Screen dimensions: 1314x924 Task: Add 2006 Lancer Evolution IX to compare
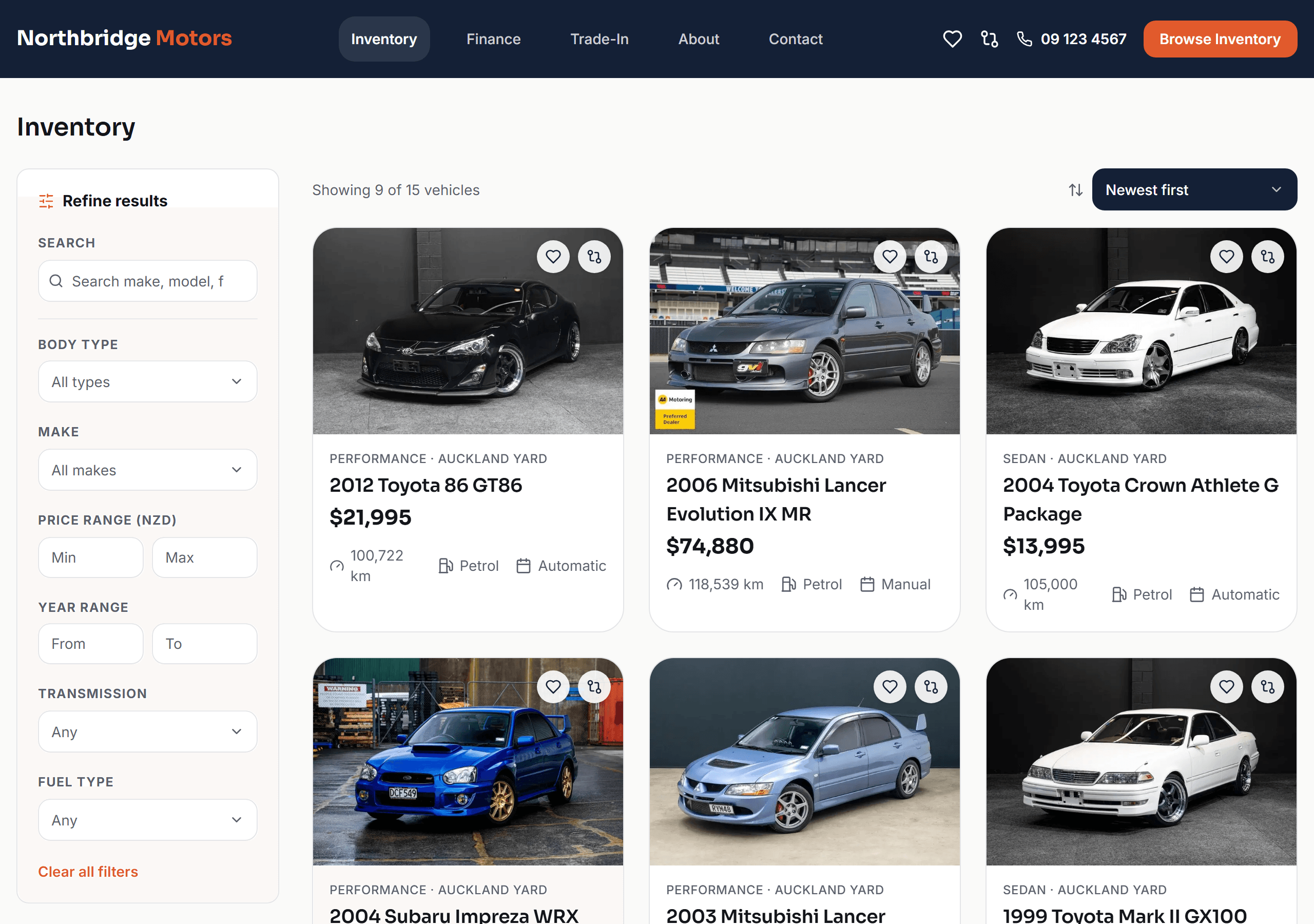tap(931, 257)
